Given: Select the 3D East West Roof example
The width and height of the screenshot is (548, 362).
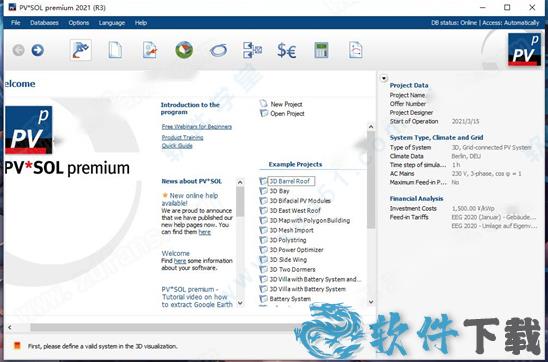Looking at the screenshot, I should click(x=295, y=210).
